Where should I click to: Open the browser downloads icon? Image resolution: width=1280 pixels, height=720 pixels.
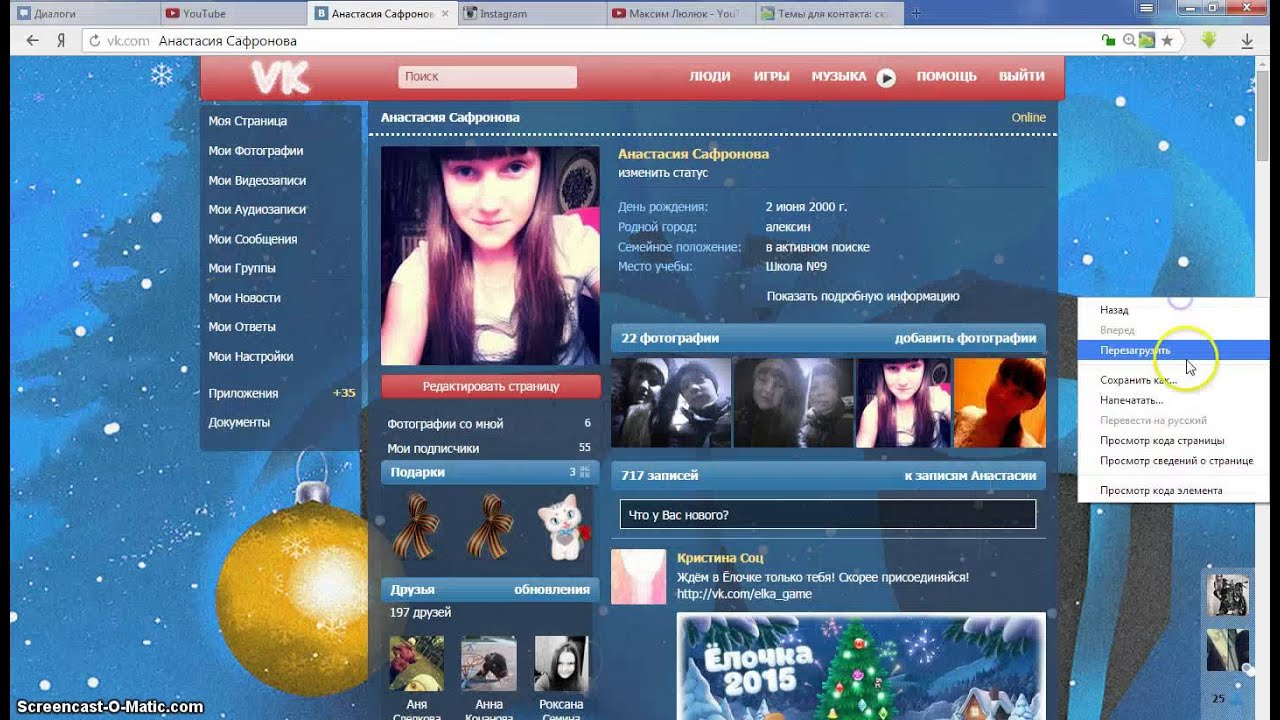pos(1247,41)
